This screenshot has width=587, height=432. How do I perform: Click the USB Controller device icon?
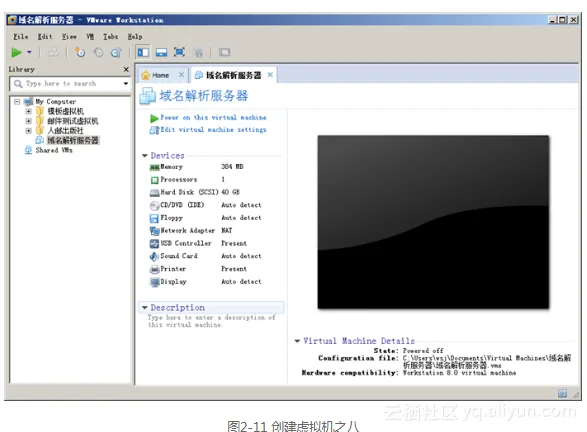(154, 244)
